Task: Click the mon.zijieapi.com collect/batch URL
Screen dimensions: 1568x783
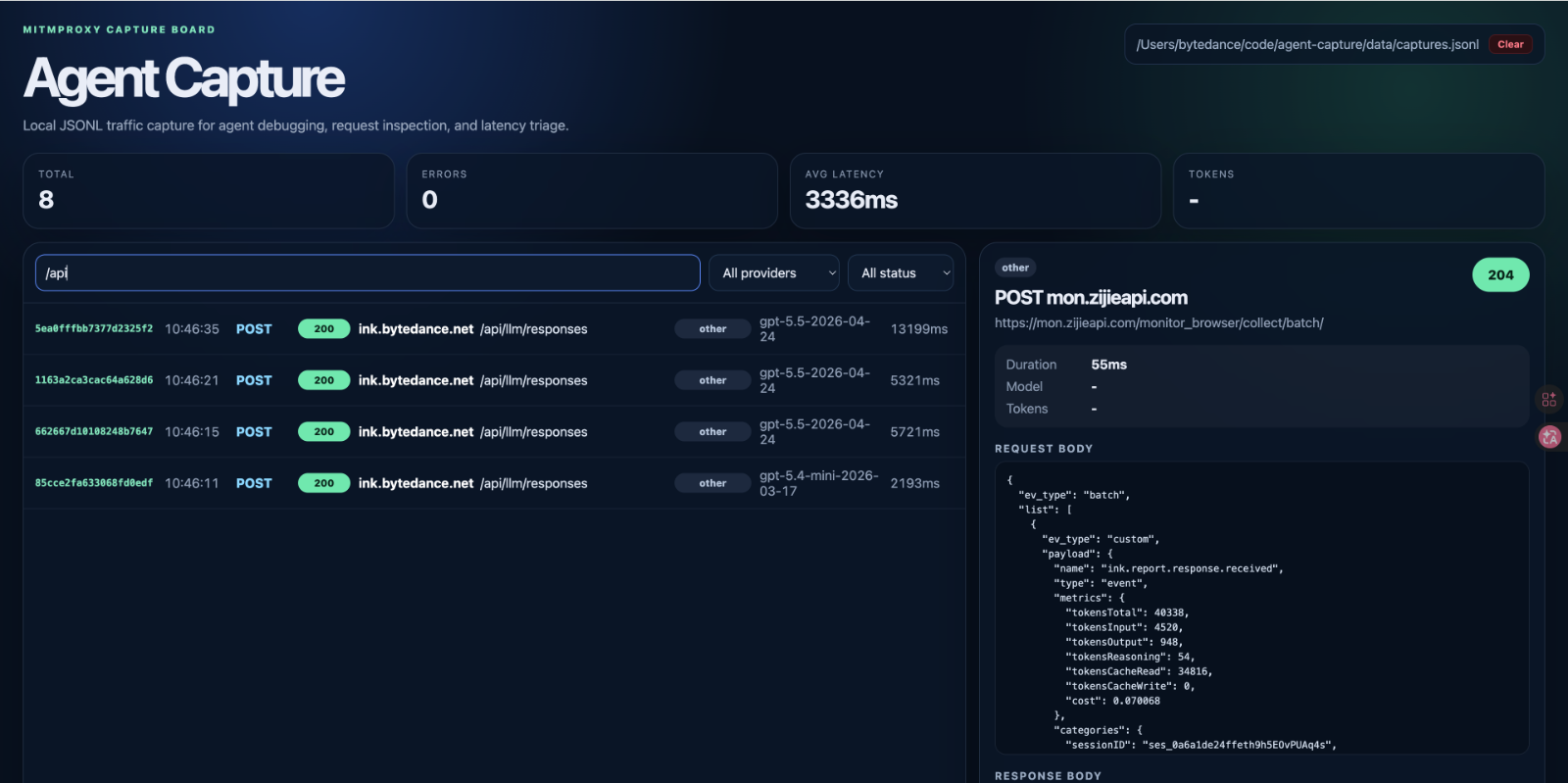Action: 1159,322
